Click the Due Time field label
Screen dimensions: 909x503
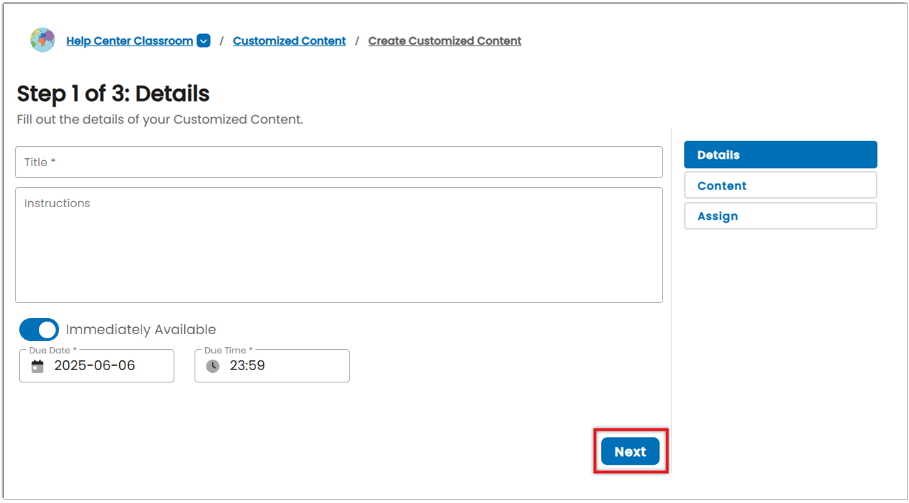(228, 351)
